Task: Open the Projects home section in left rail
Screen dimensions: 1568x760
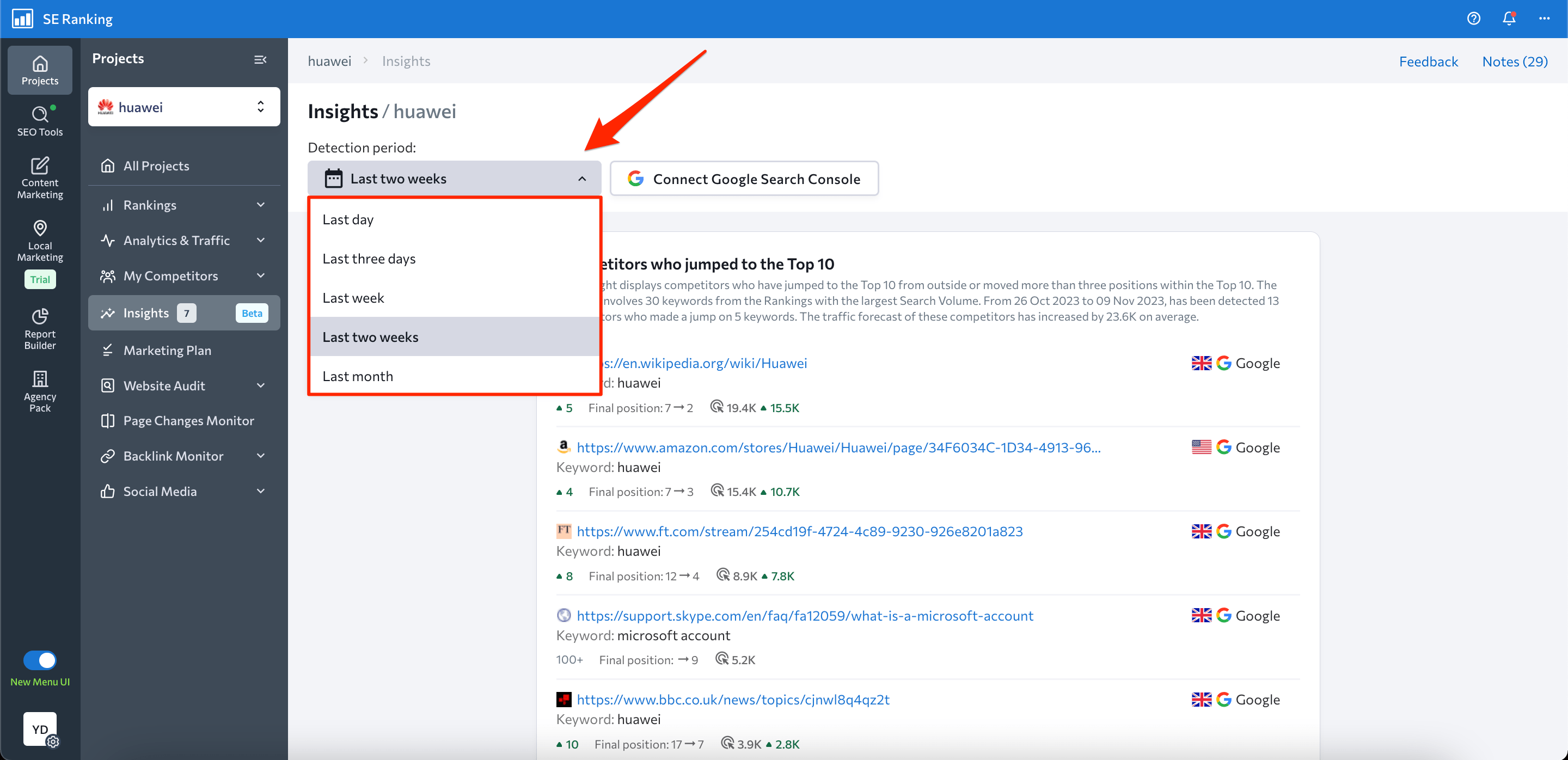Action: 40,70
